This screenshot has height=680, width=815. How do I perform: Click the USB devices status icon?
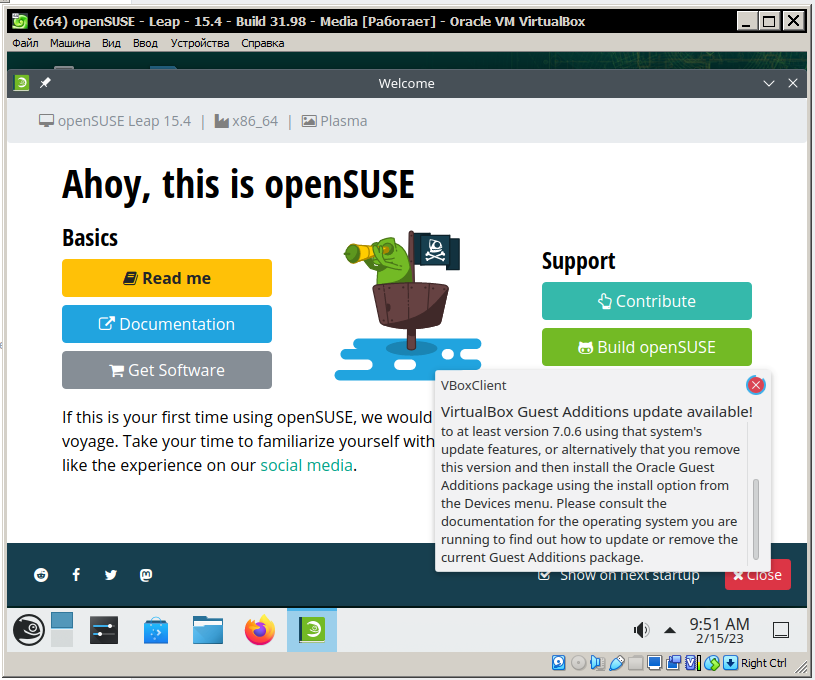pos(616,663)
